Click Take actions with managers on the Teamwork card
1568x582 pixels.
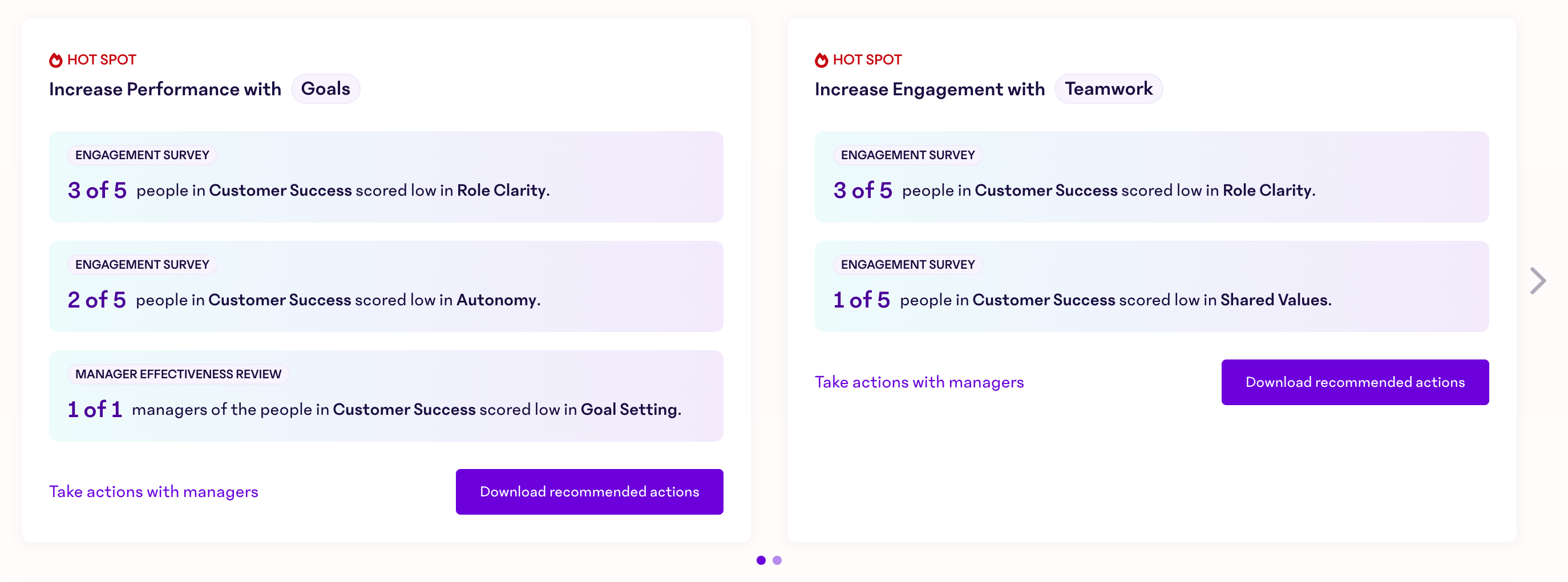pos(919,382)
